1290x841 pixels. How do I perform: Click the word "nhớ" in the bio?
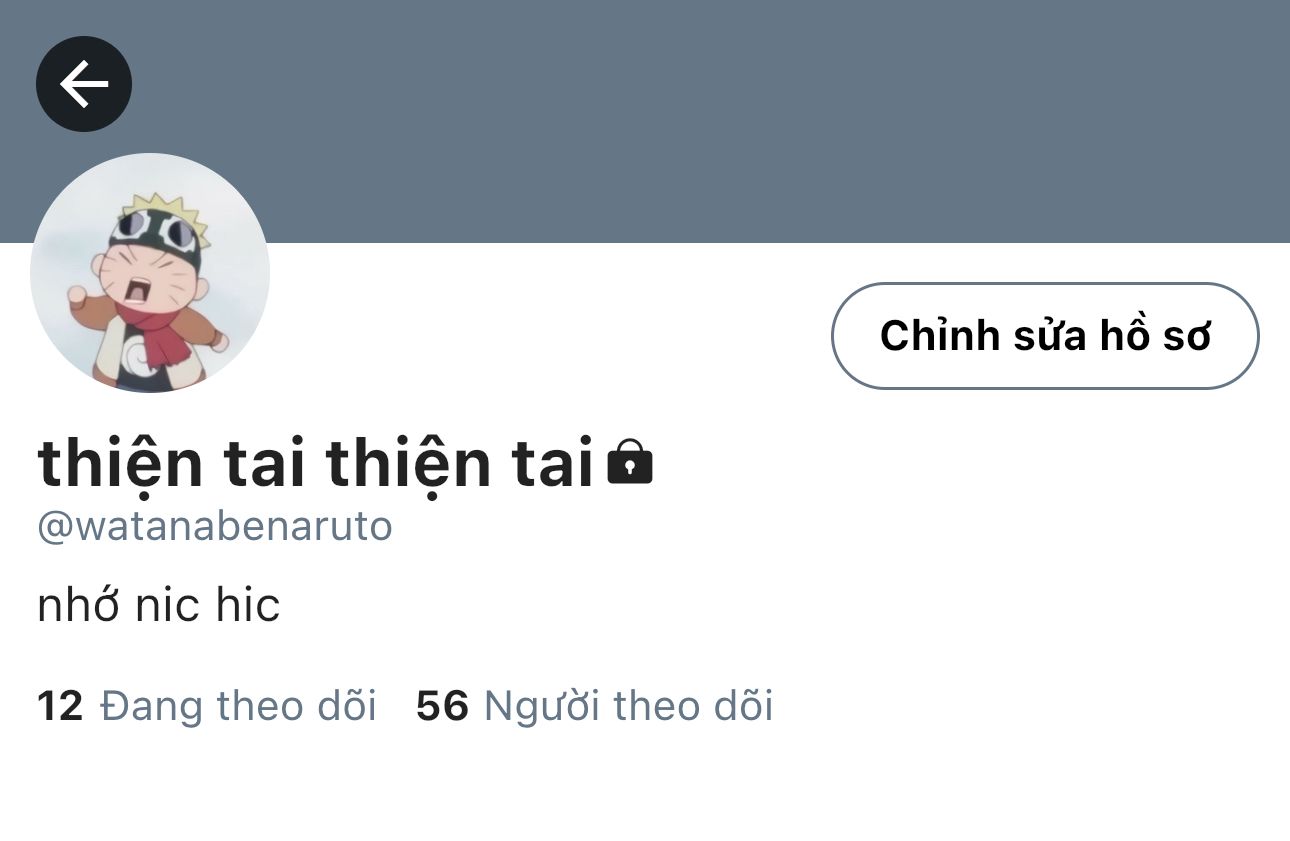pos(78,606)
